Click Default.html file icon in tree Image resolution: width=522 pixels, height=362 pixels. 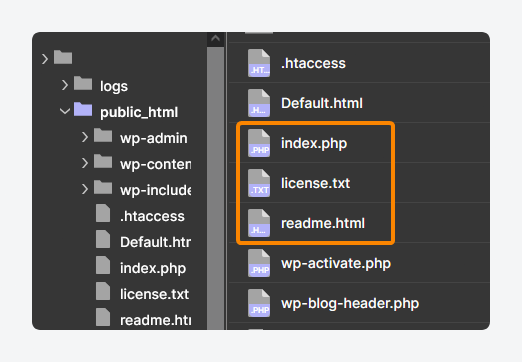[103, 239]
